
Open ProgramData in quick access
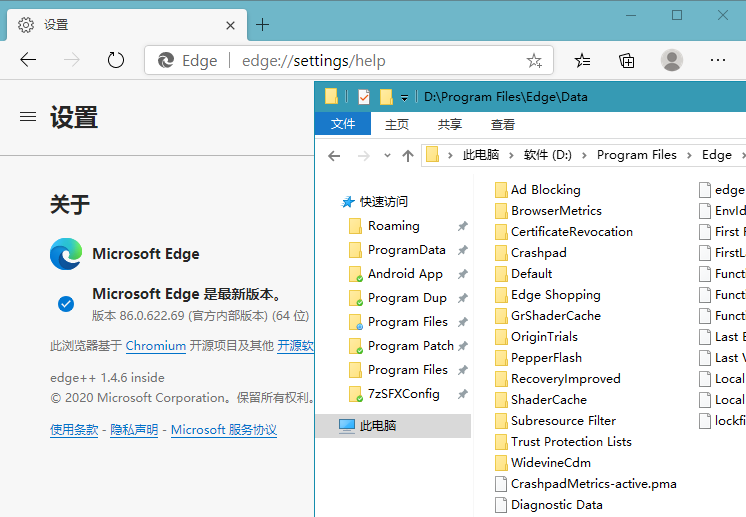pos(407,250)
